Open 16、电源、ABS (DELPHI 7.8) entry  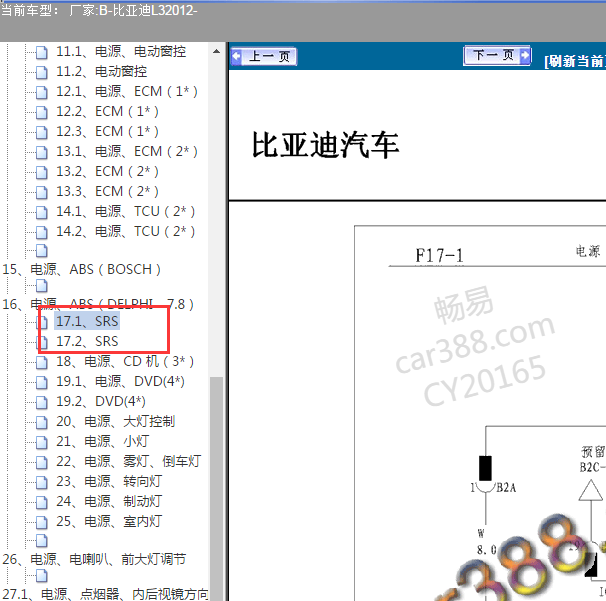98,305
